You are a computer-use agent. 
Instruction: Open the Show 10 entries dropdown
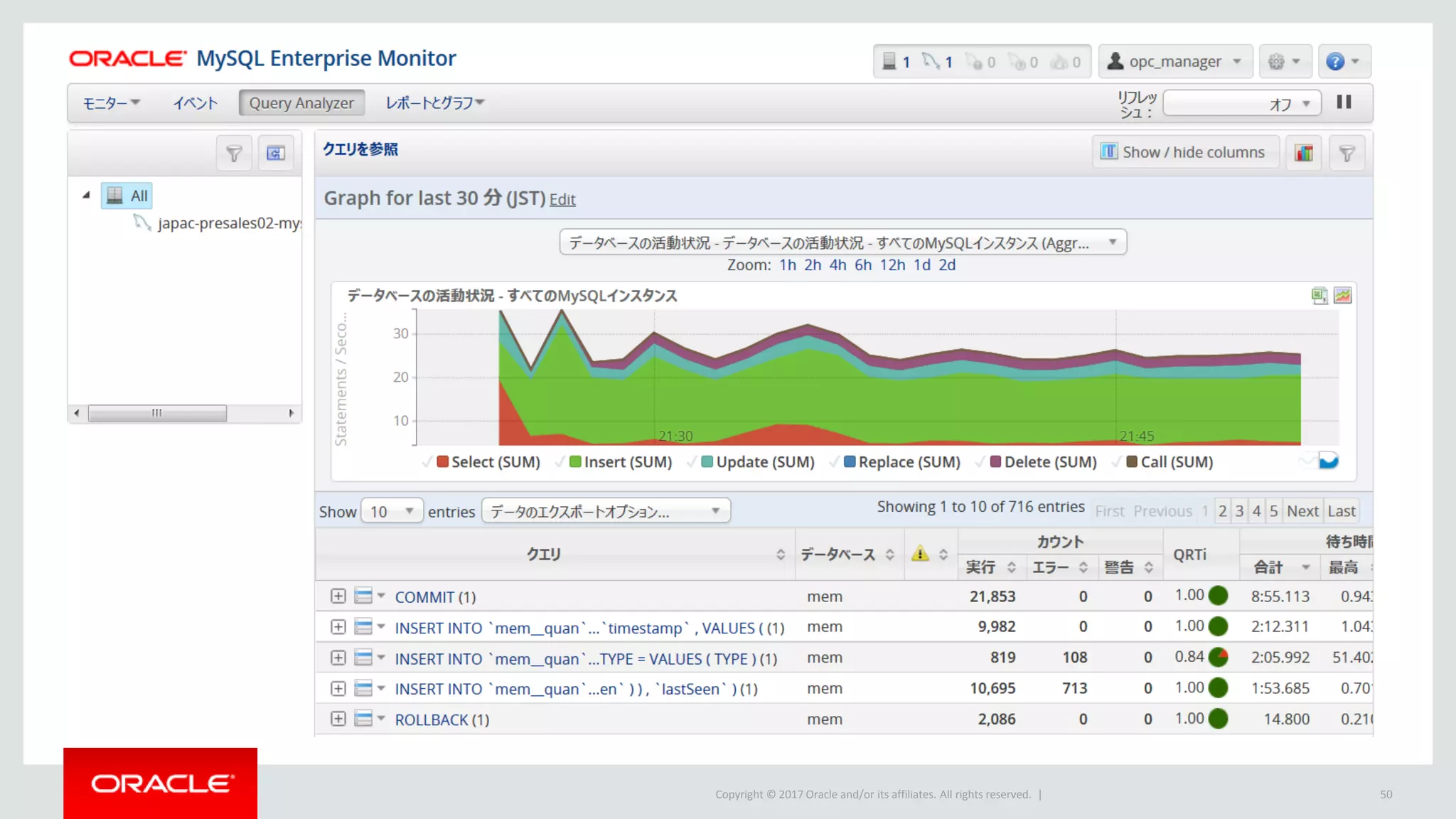(391, 512)
